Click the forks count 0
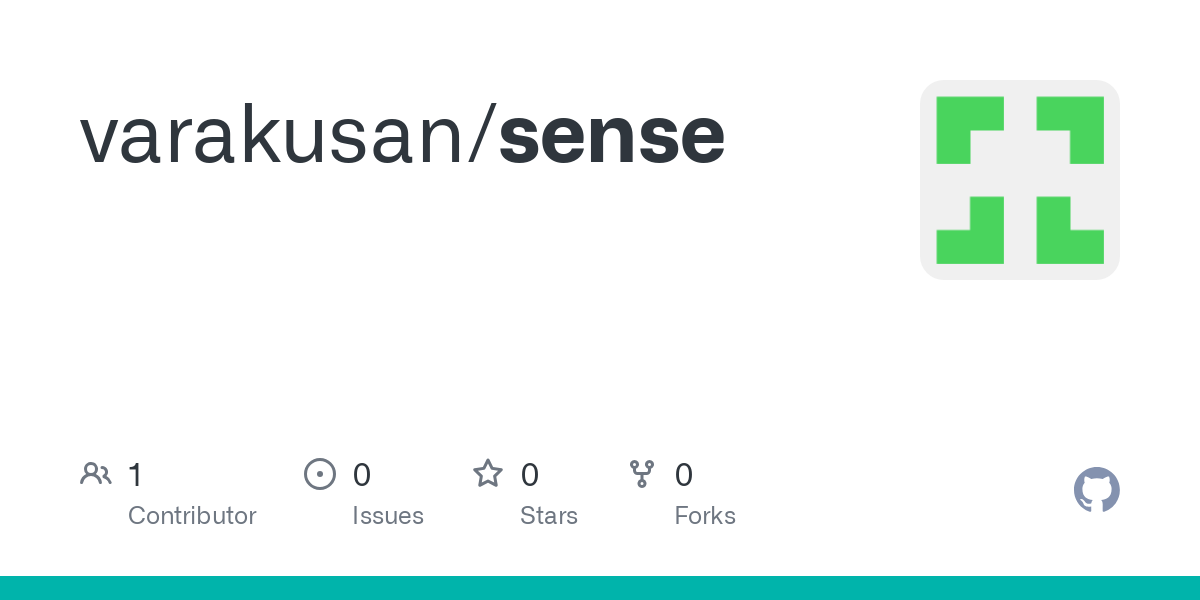The width and height of the screenshot is (1200, 600). (684, 474)
